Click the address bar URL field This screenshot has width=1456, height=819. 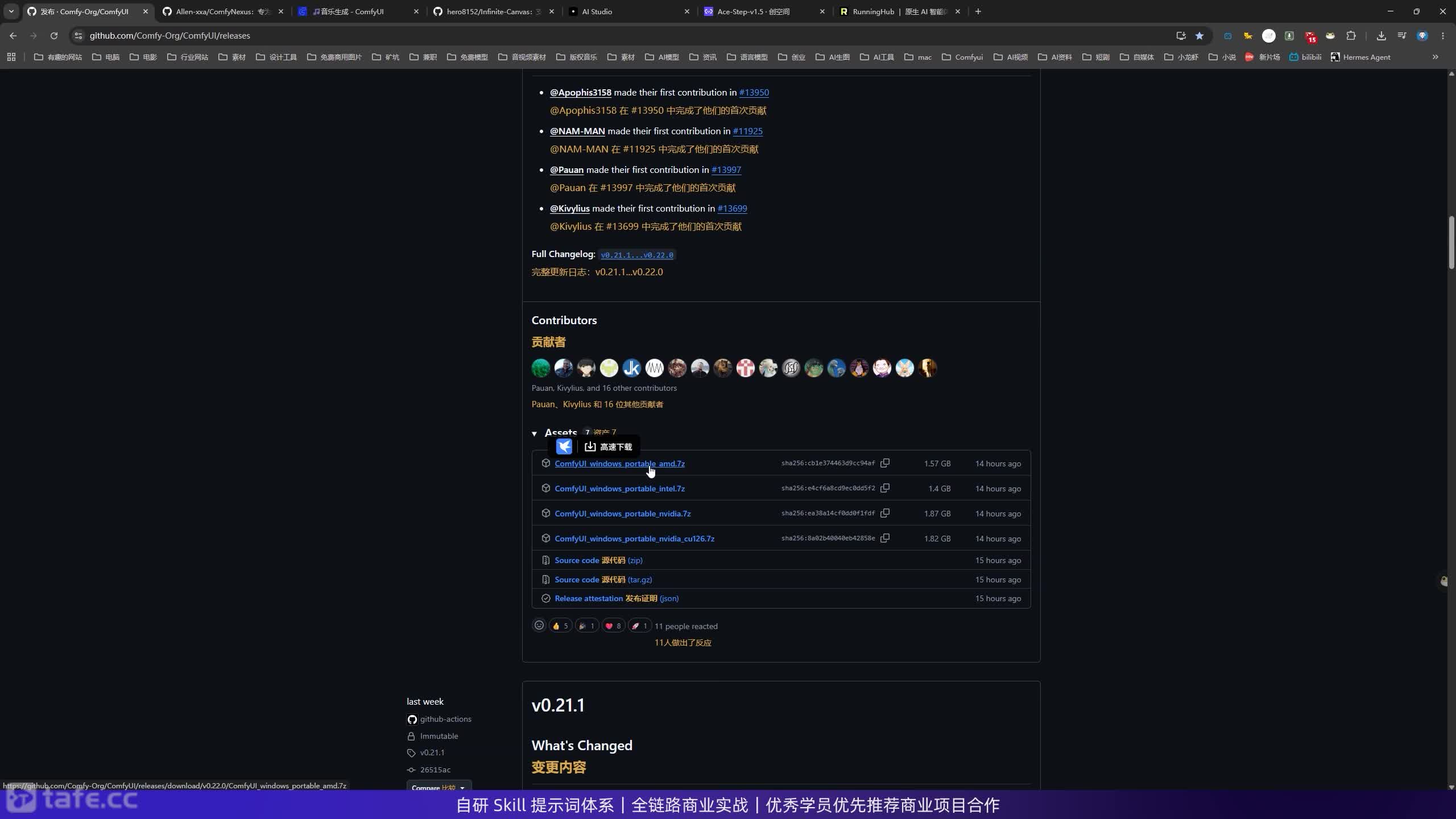coord(626,35)
